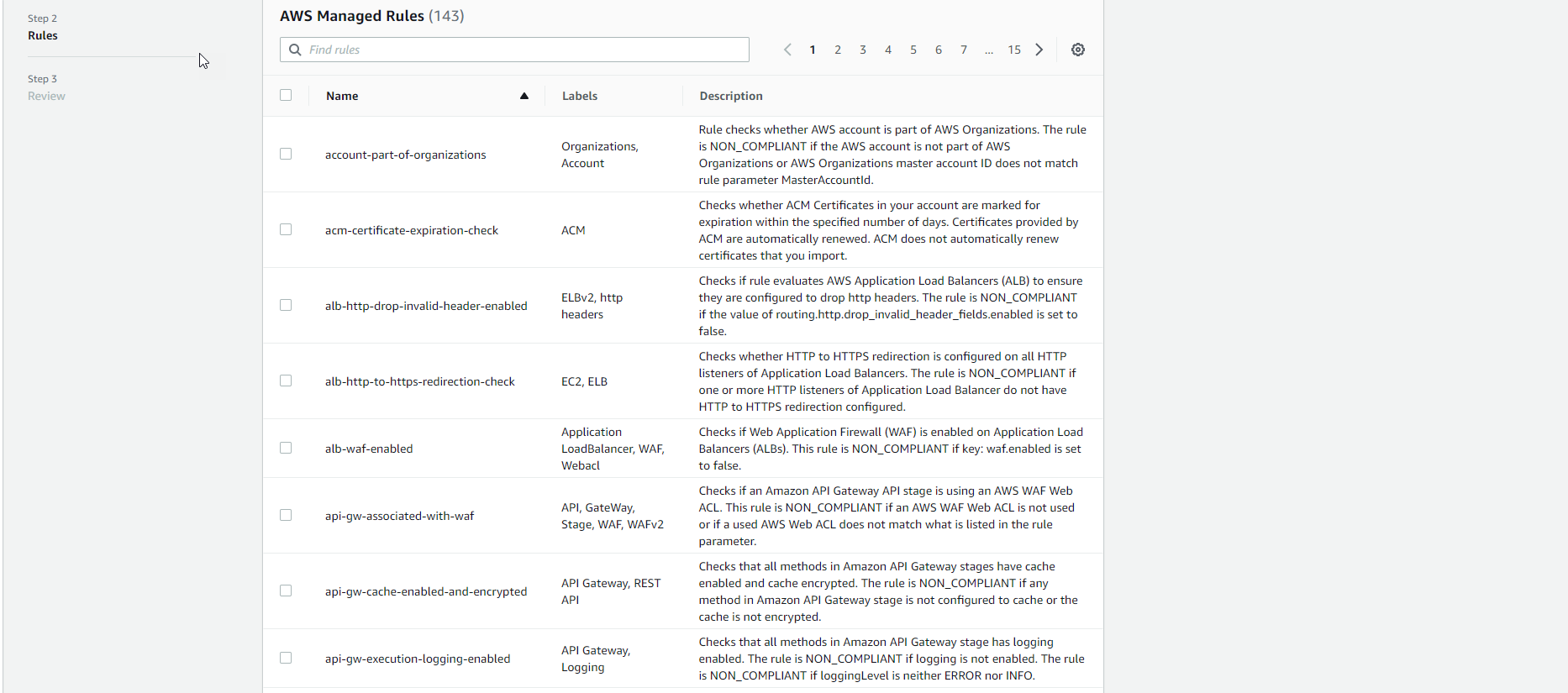Image resolution: width=1568 pixels, height=693 pixels.
Task: Click the 'API Gateway, REST API' labels cell
Action: (611, 591)
